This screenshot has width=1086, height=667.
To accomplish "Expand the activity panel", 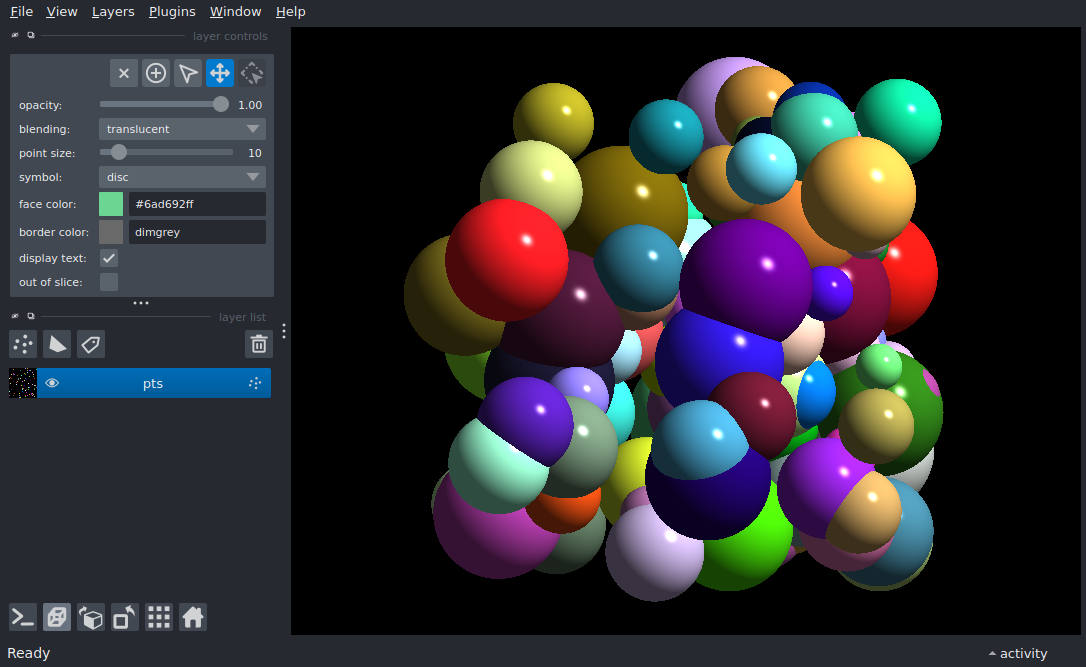I will pos(1017,653).
